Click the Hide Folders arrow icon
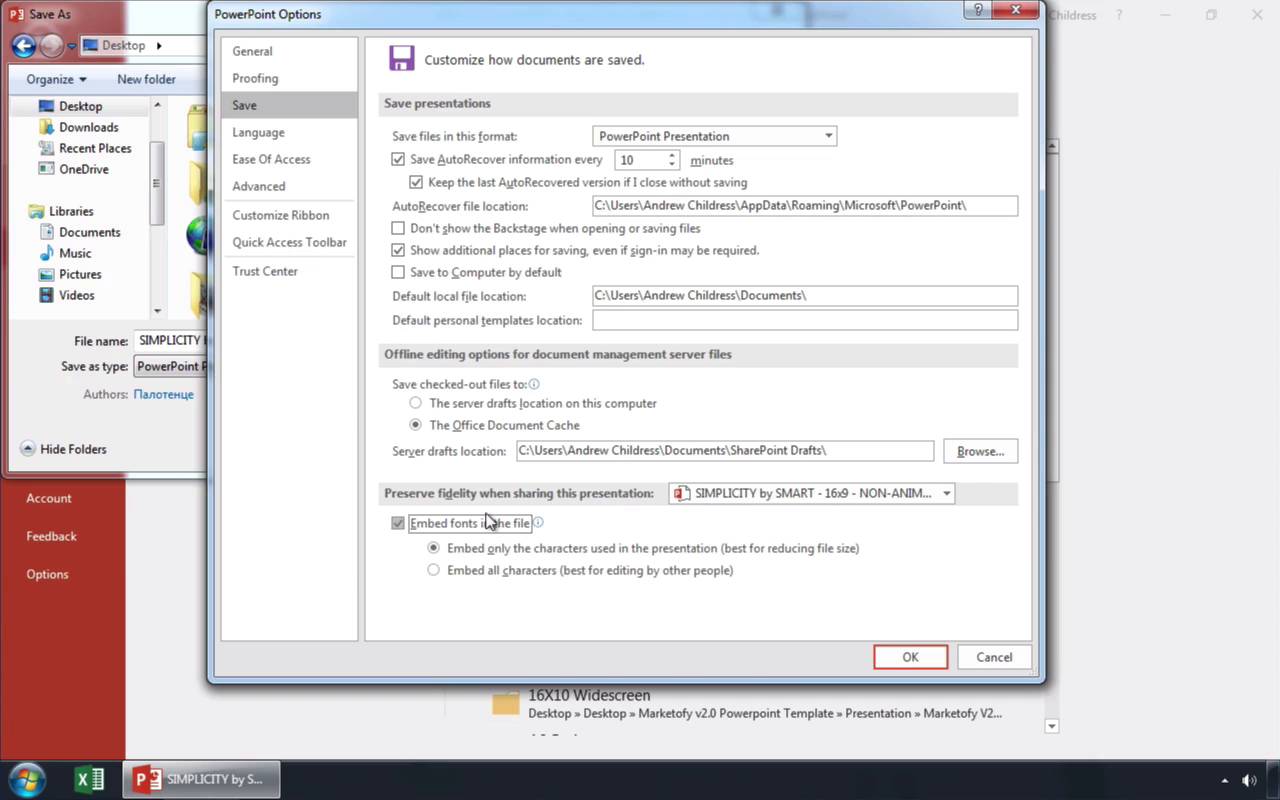 point(28,449)
